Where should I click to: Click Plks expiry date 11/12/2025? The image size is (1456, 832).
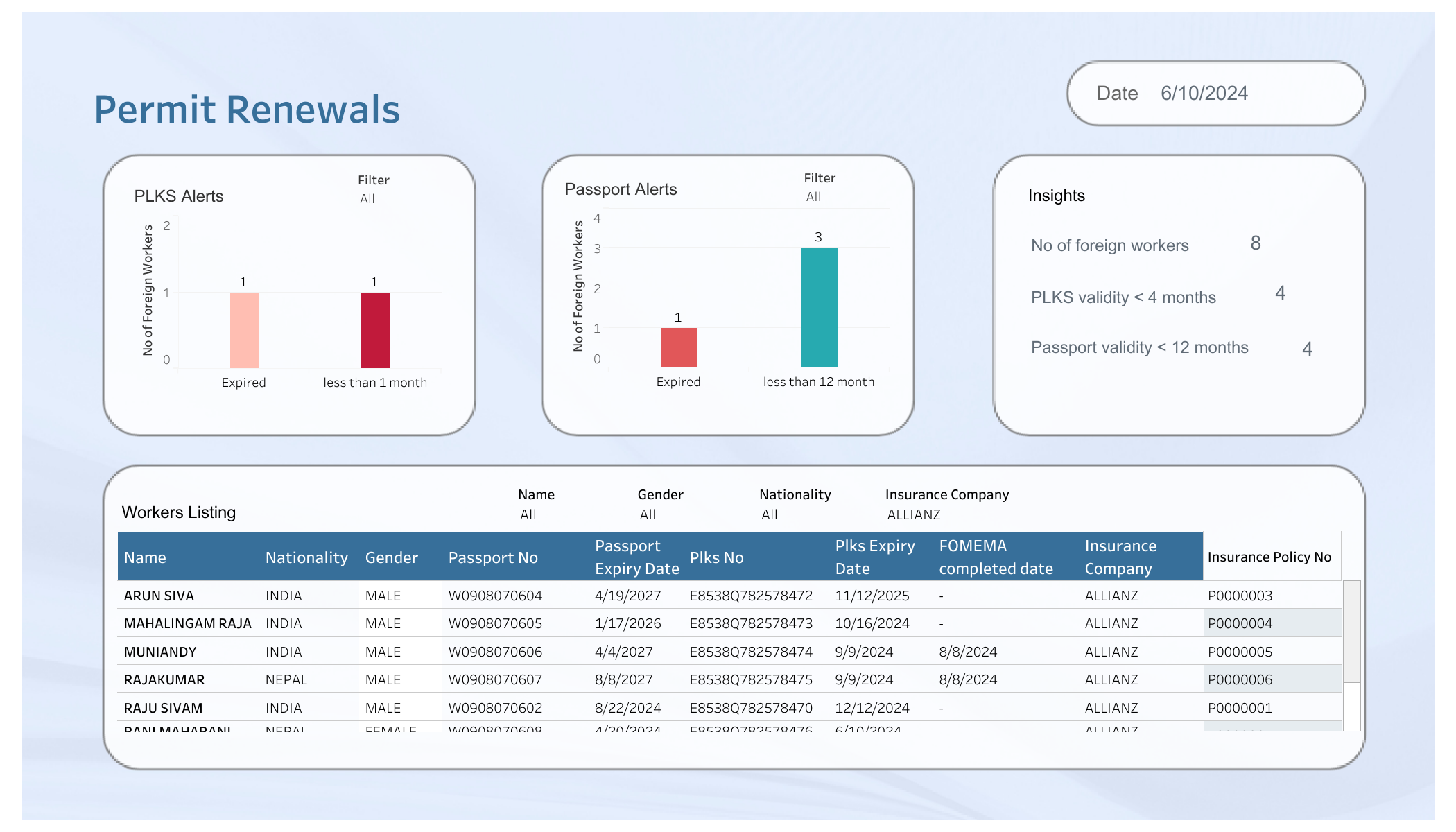872,596
